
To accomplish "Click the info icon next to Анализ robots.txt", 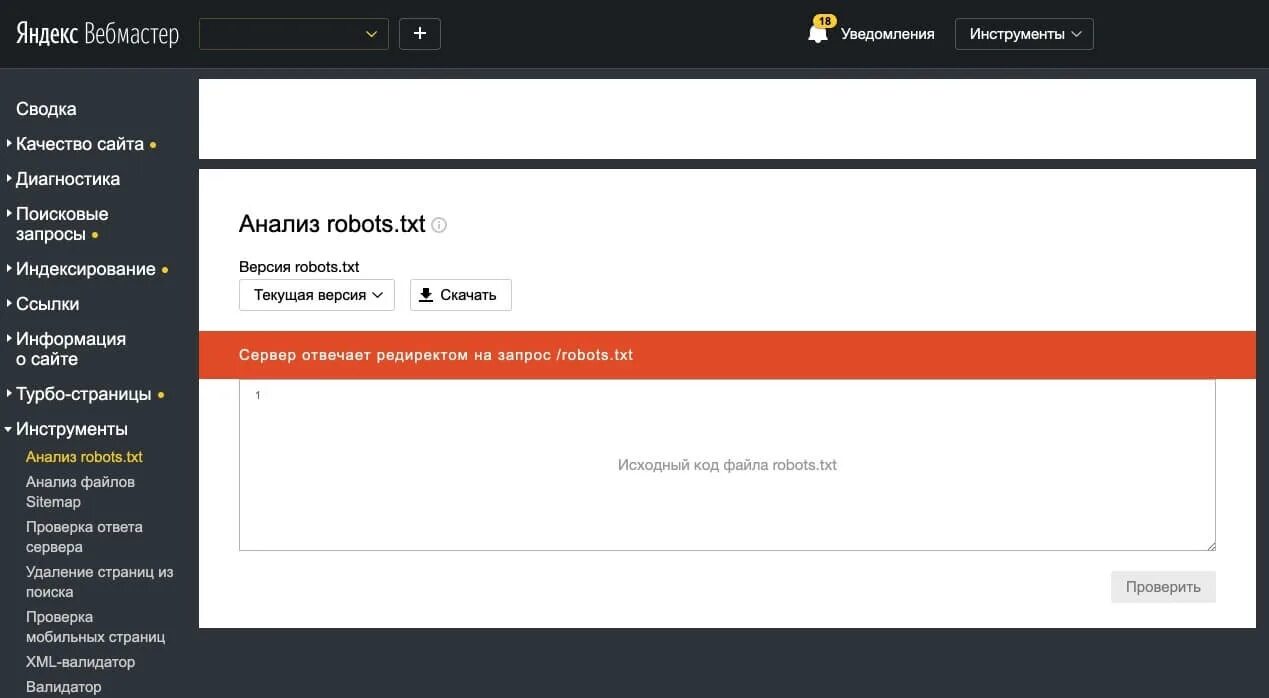I will point(439,225).
